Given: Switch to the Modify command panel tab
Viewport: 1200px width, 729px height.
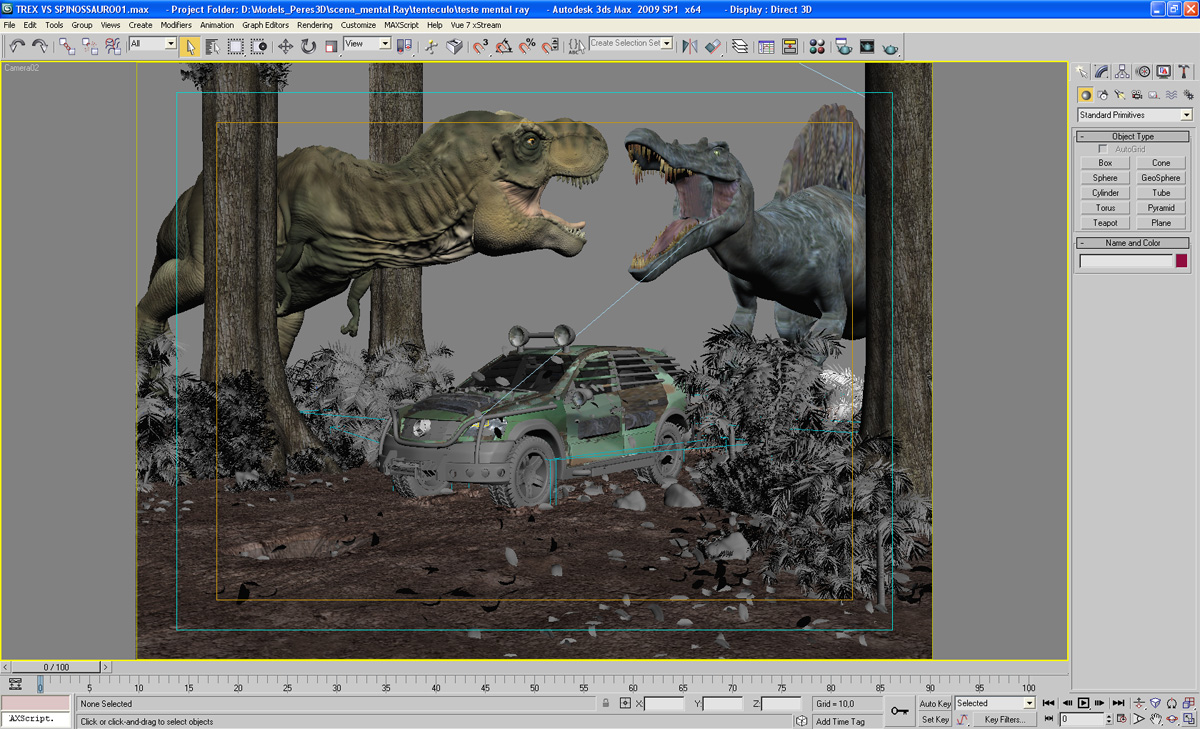Looking at the screenshot, I should coord(1101,72).
